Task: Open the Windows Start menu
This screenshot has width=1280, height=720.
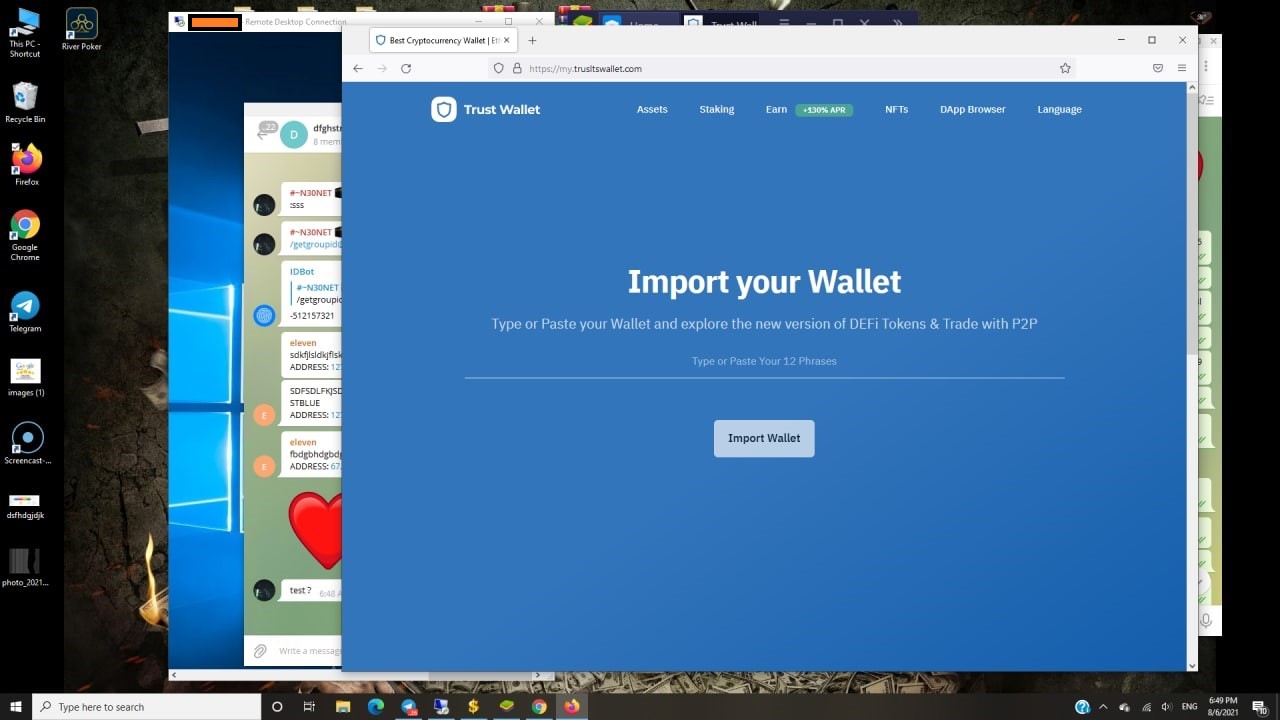Action: pyautogui.click(x=16, y=707)
